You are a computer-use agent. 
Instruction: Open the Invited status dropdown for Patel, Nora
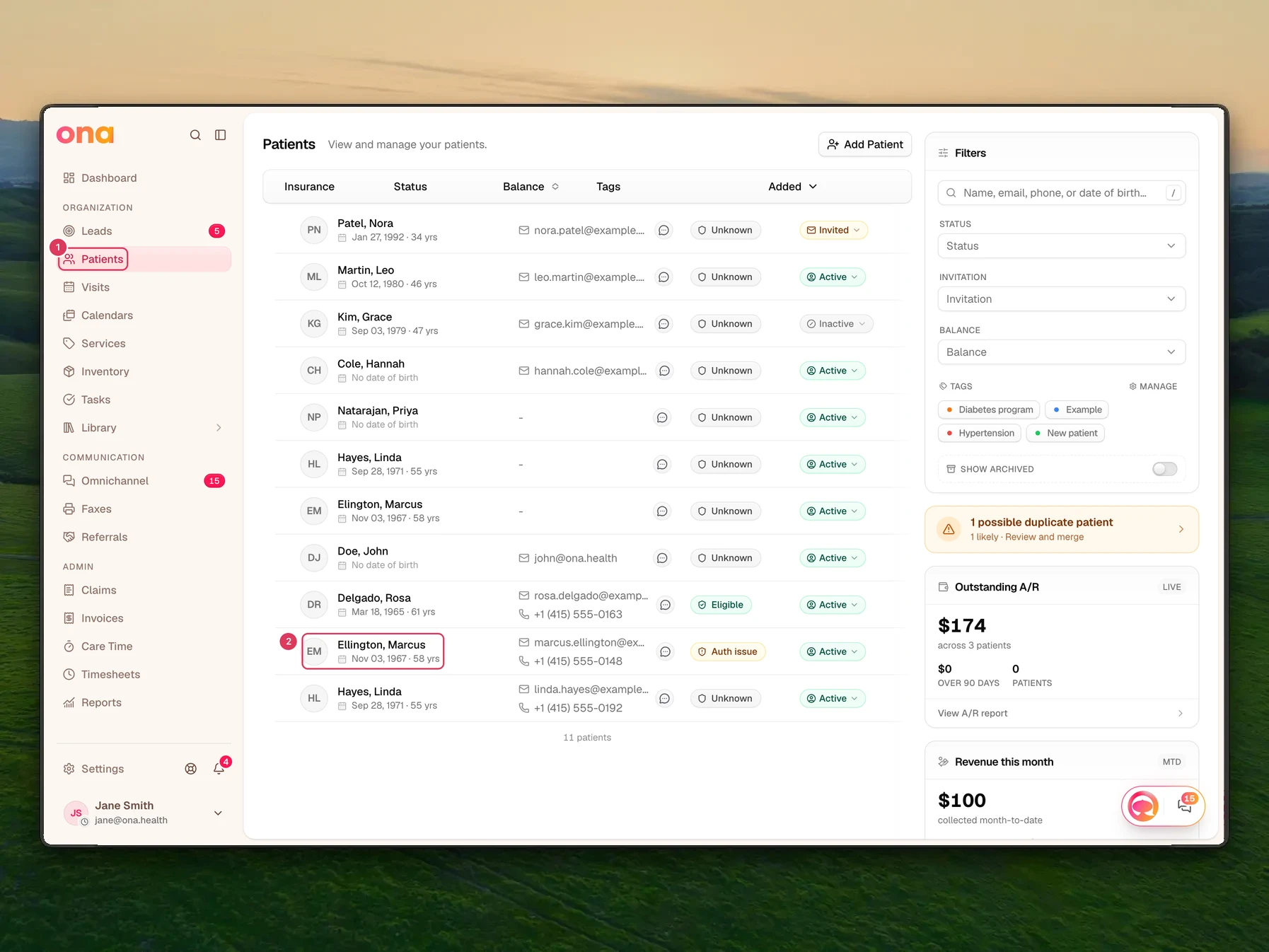pyautogui.click(x=833, y=231)
